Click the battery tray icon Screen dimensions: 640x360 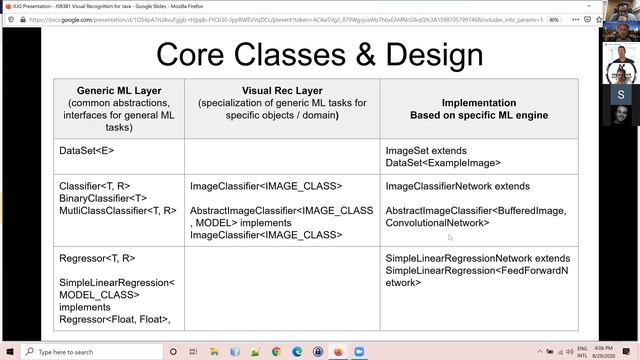pyautogui.click(x=550, y=351)
